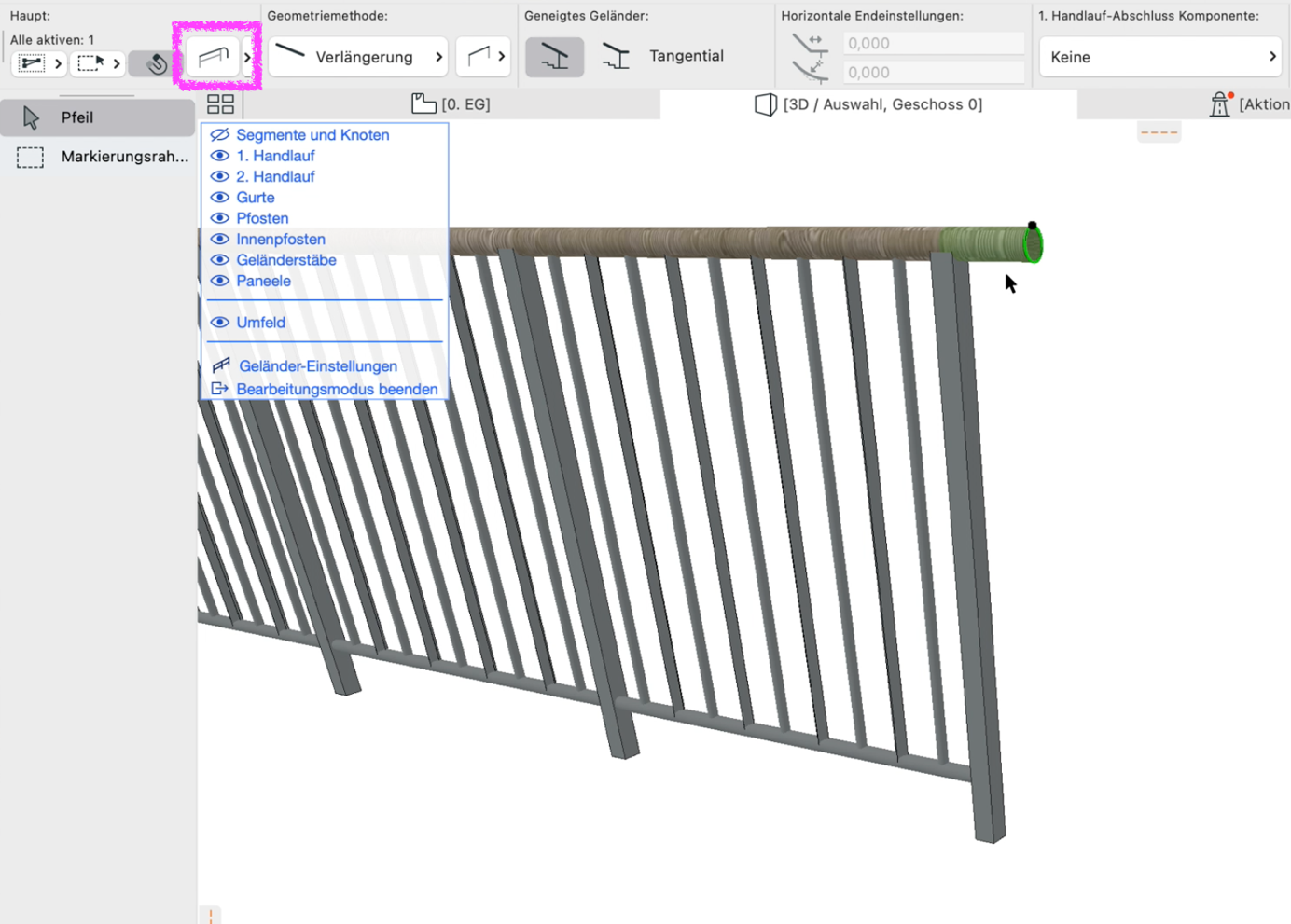
Task: Select the Markierungsrahmen marquee tool
Action: point(97,157)
